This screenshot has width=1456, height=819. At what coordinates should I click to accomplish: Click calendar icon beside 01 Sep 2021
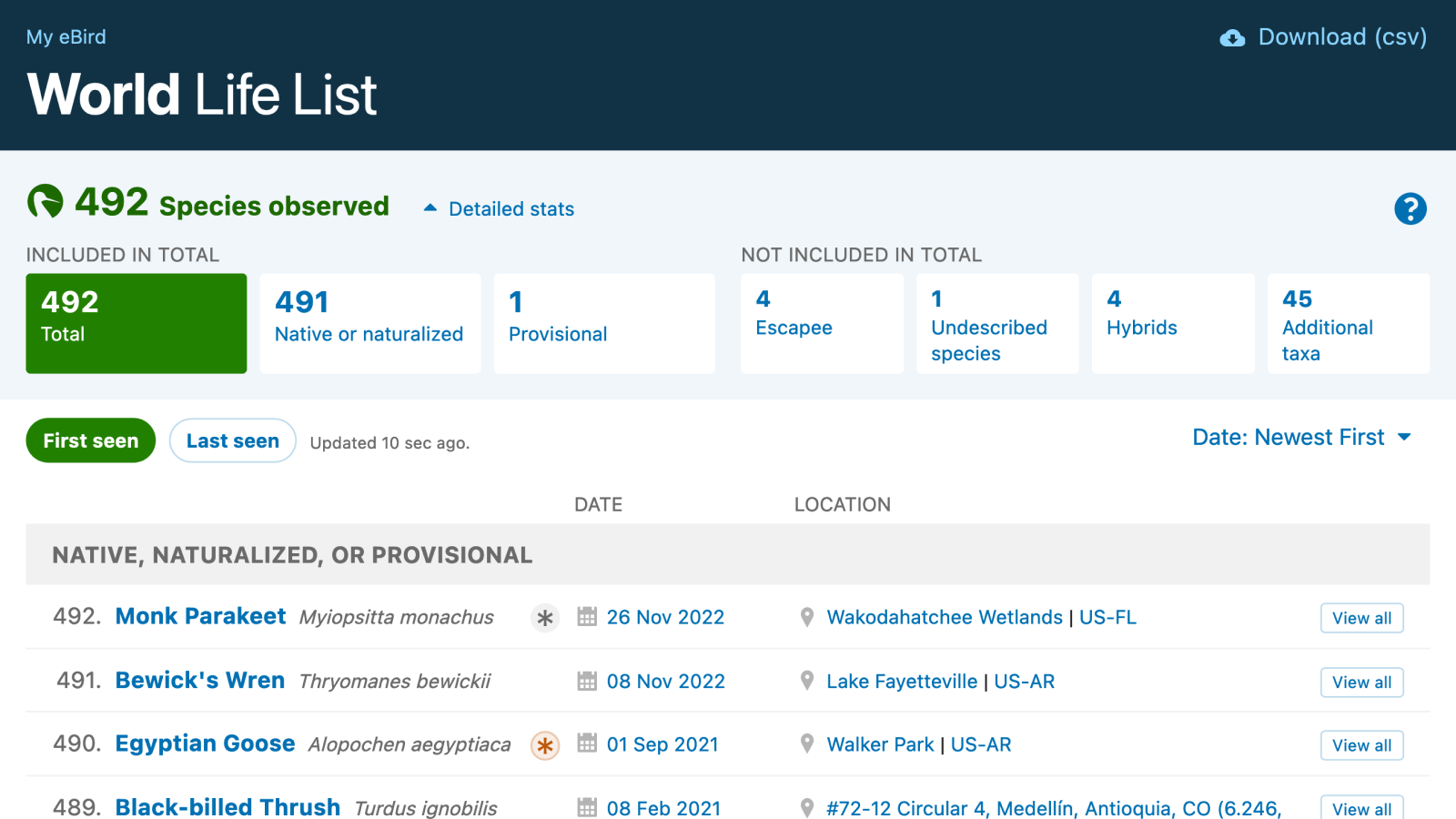coord(587,743)
